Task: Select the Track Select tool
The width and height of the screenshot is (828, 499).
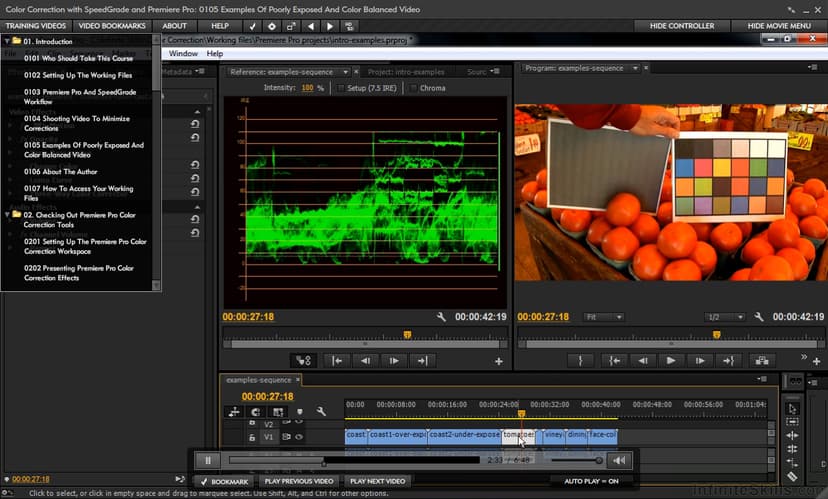Action: coord(792,421)
